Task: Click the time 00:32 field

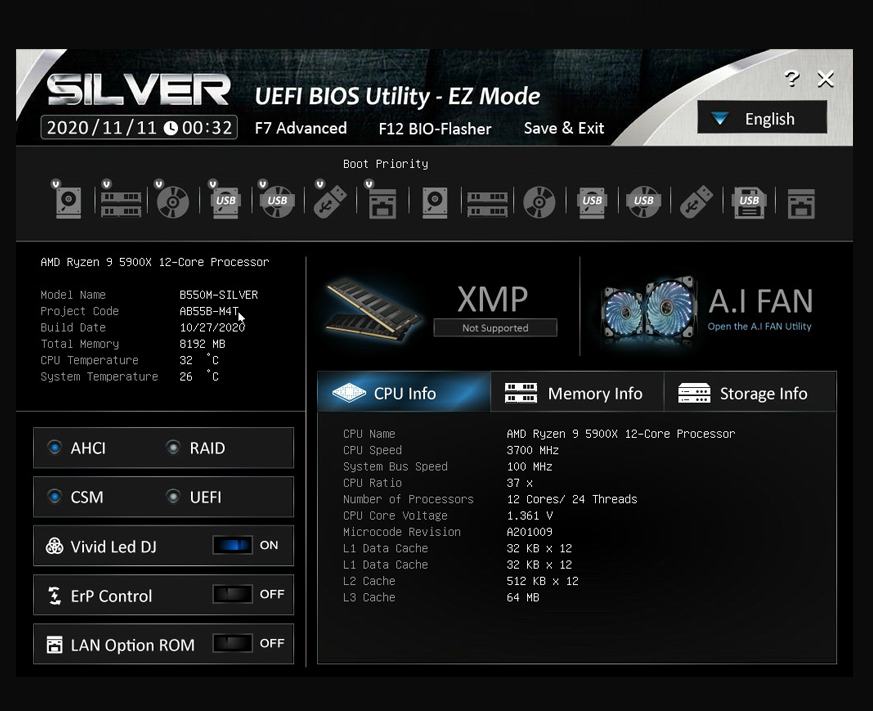Action: [207, 128]
